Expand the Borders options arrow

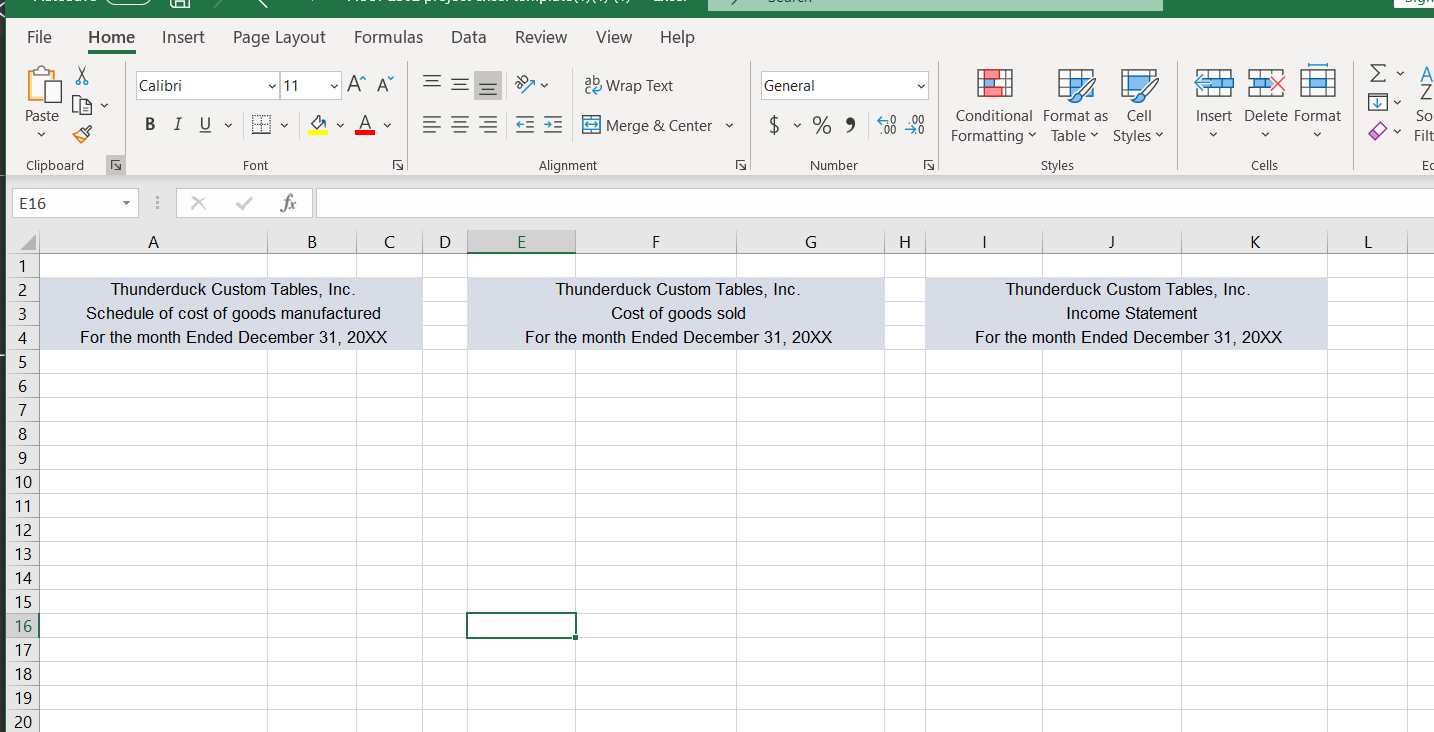pos(284,125)
